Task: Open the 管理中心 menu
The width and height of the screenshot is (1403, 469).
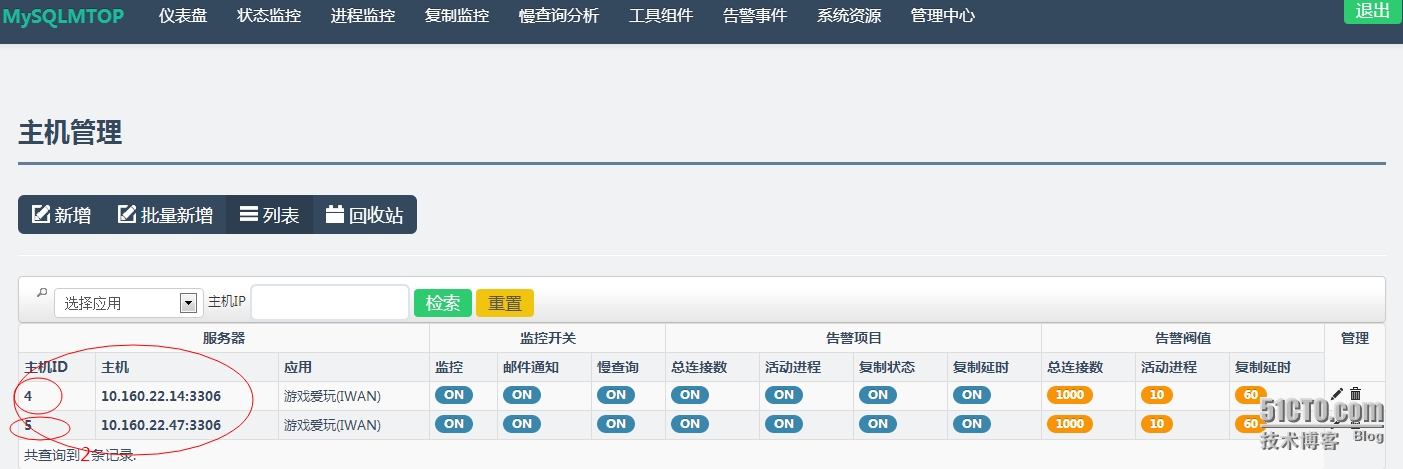Action: (x=943, y=16)
